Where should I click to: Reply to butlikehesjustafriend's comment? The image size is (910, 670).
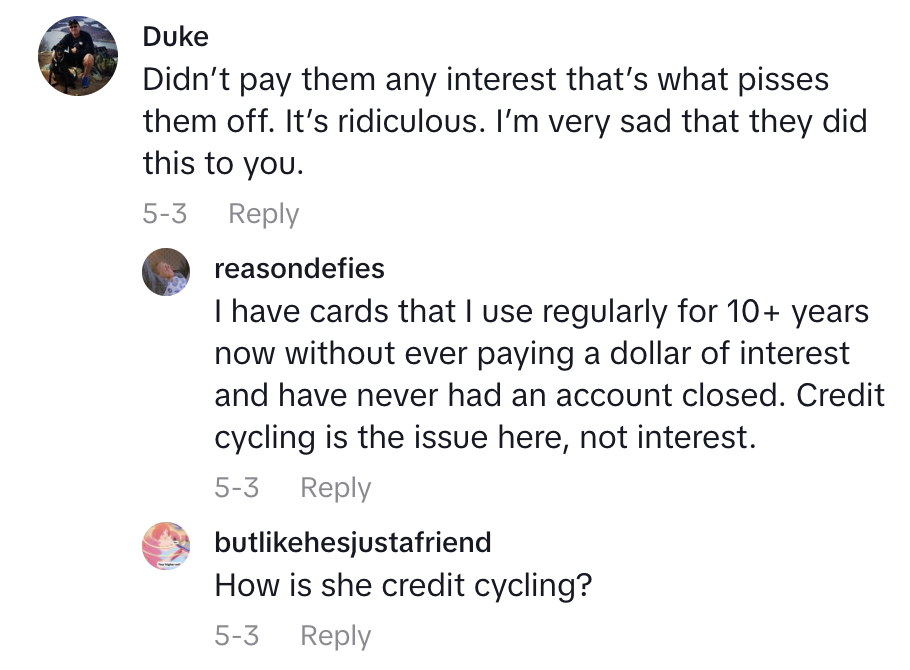[335, 635]
